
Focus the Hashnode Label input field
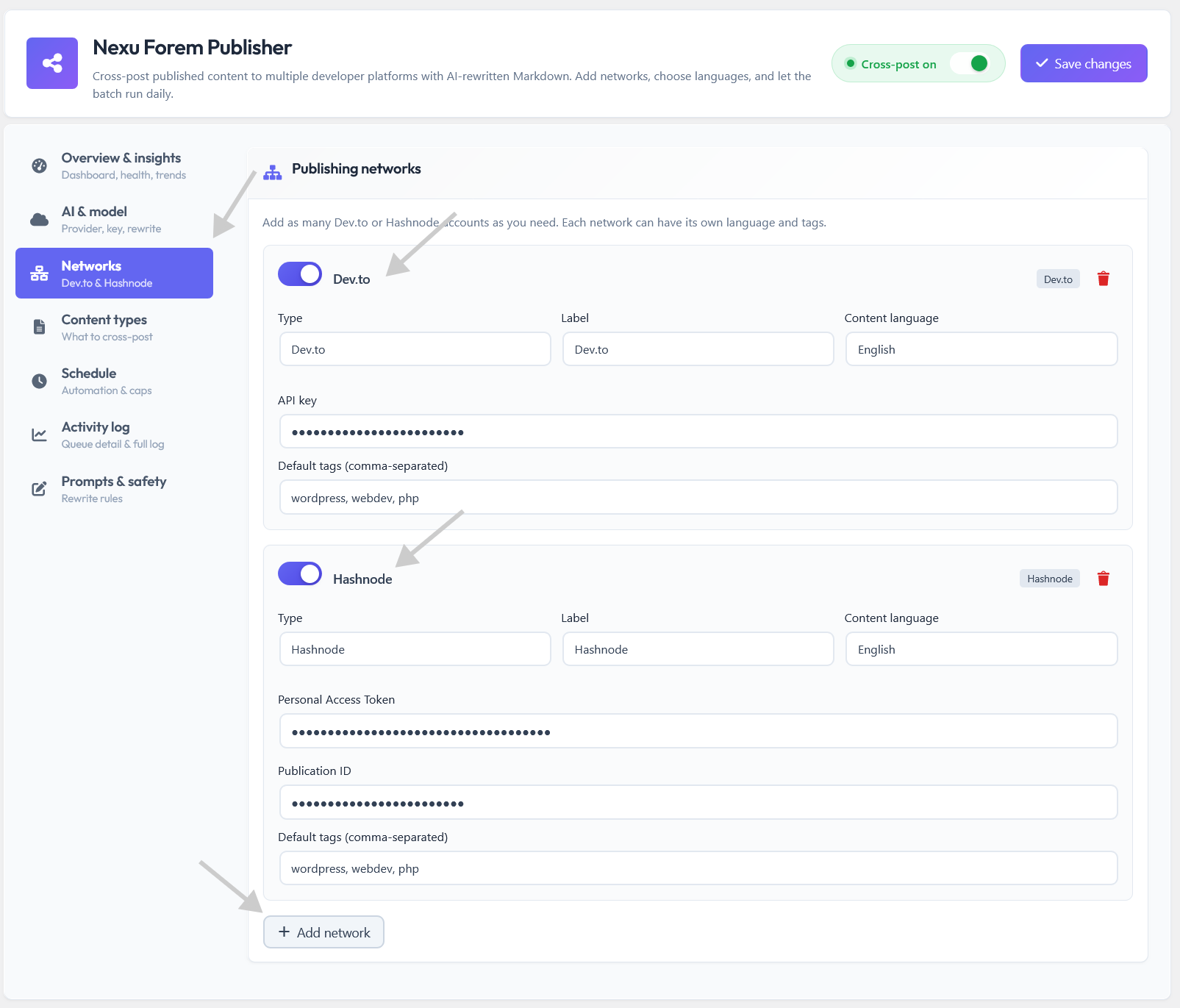click(698, 649)
